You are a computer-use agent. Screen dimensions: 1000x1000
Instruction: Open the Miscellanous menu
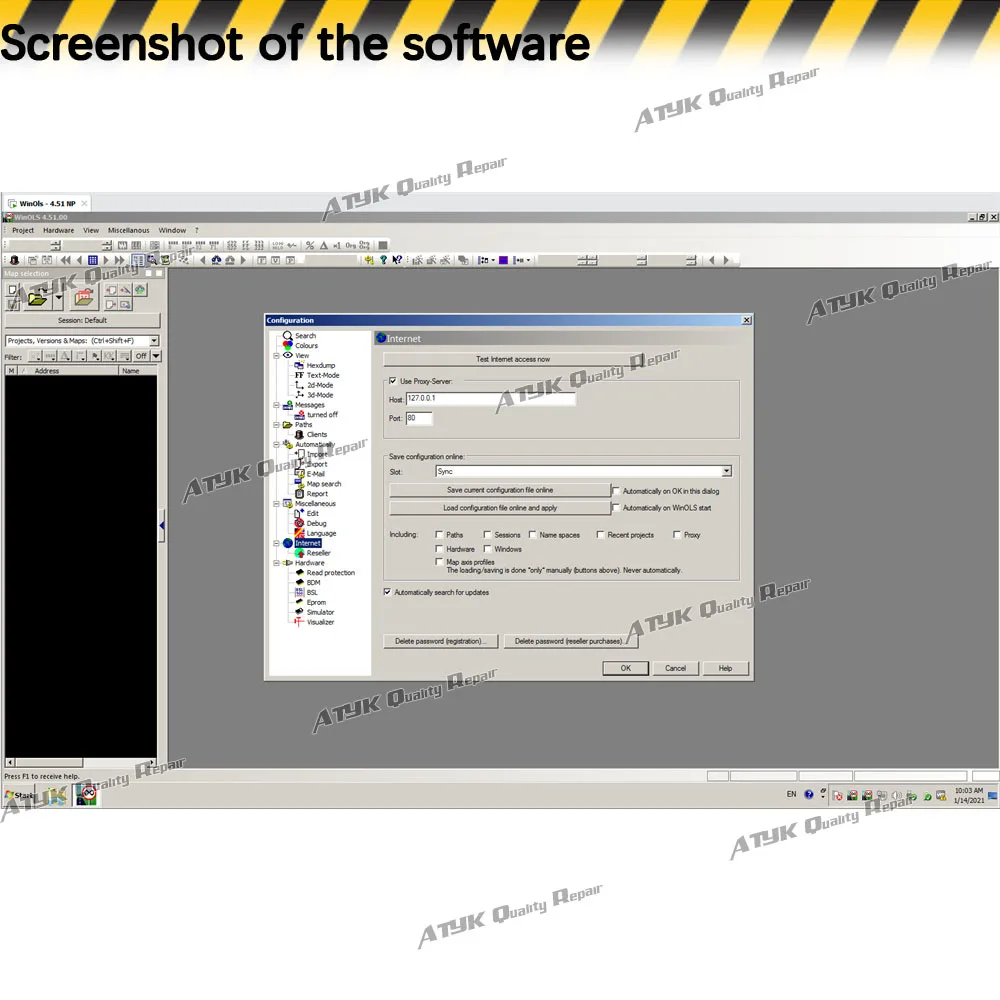click(x=128, y=230)
